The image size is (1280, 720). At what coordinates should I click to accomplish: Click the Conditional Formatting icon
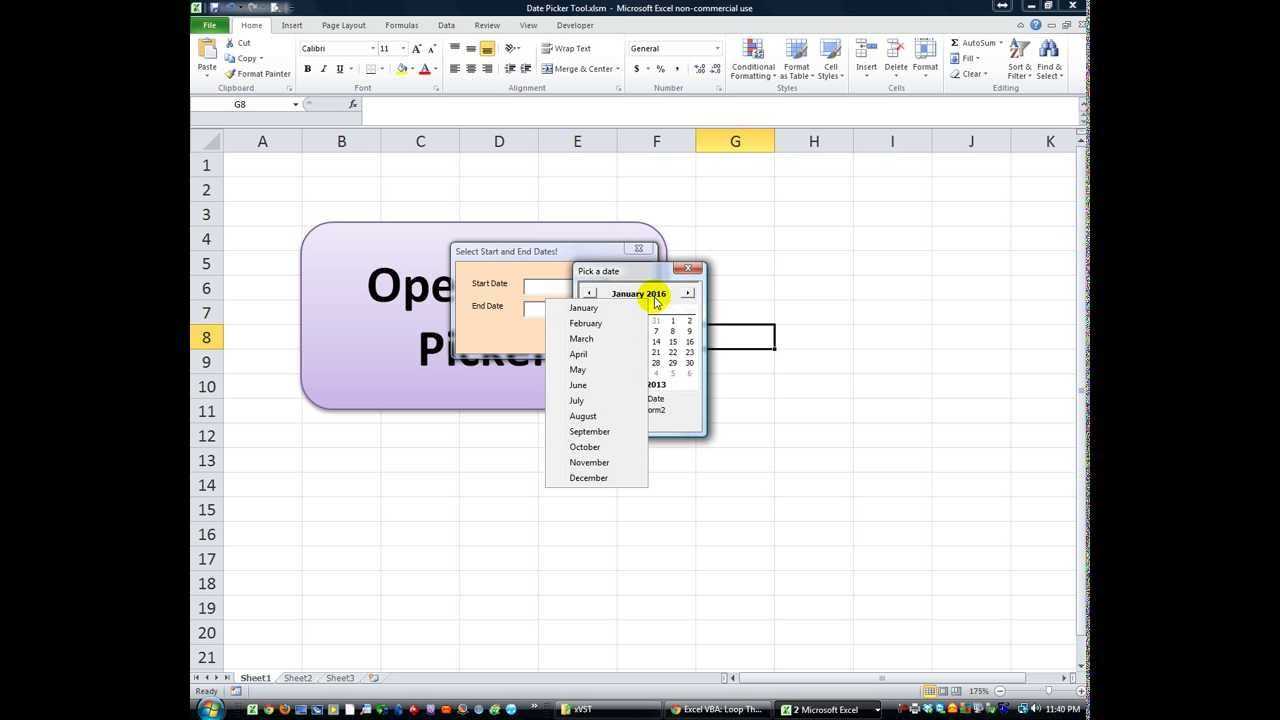(753, 50)
